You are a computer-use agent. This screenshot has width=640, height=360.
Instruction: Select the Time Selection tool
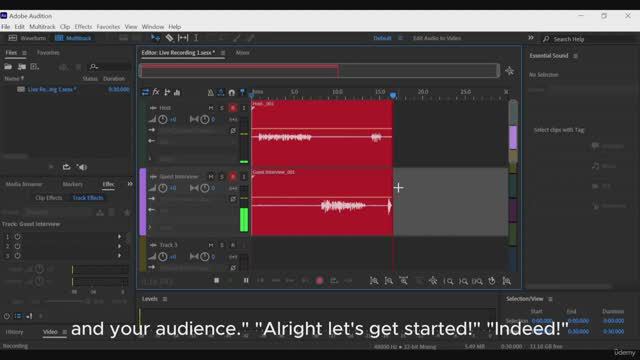196,38
